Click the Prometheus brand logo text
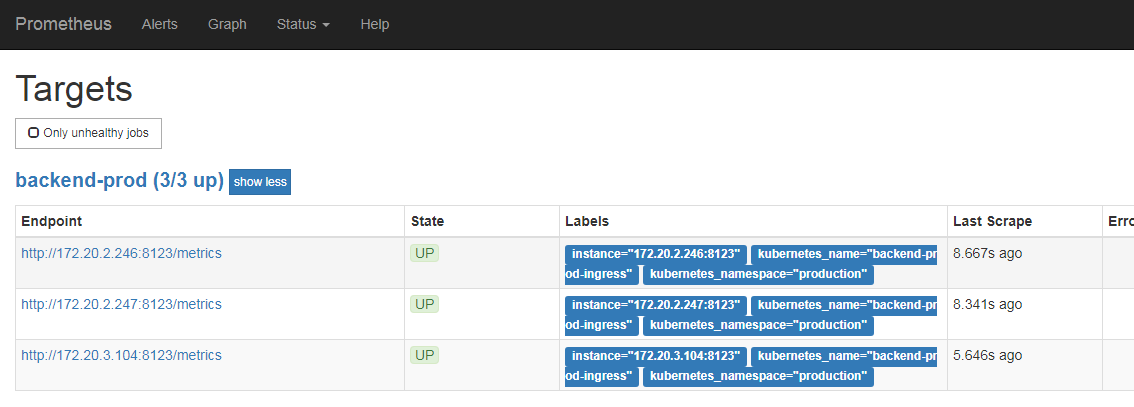This screenshot has height=407, width=1134. click(63, 24)
